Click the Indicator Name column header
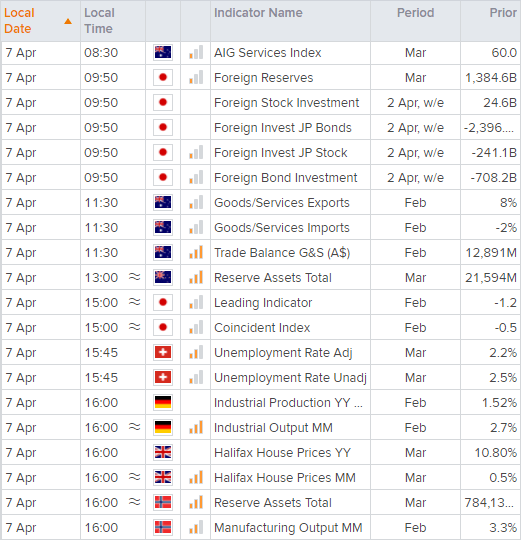Image resolution: width=521 pixels, height=540 pixels. [x=258, y=13]
